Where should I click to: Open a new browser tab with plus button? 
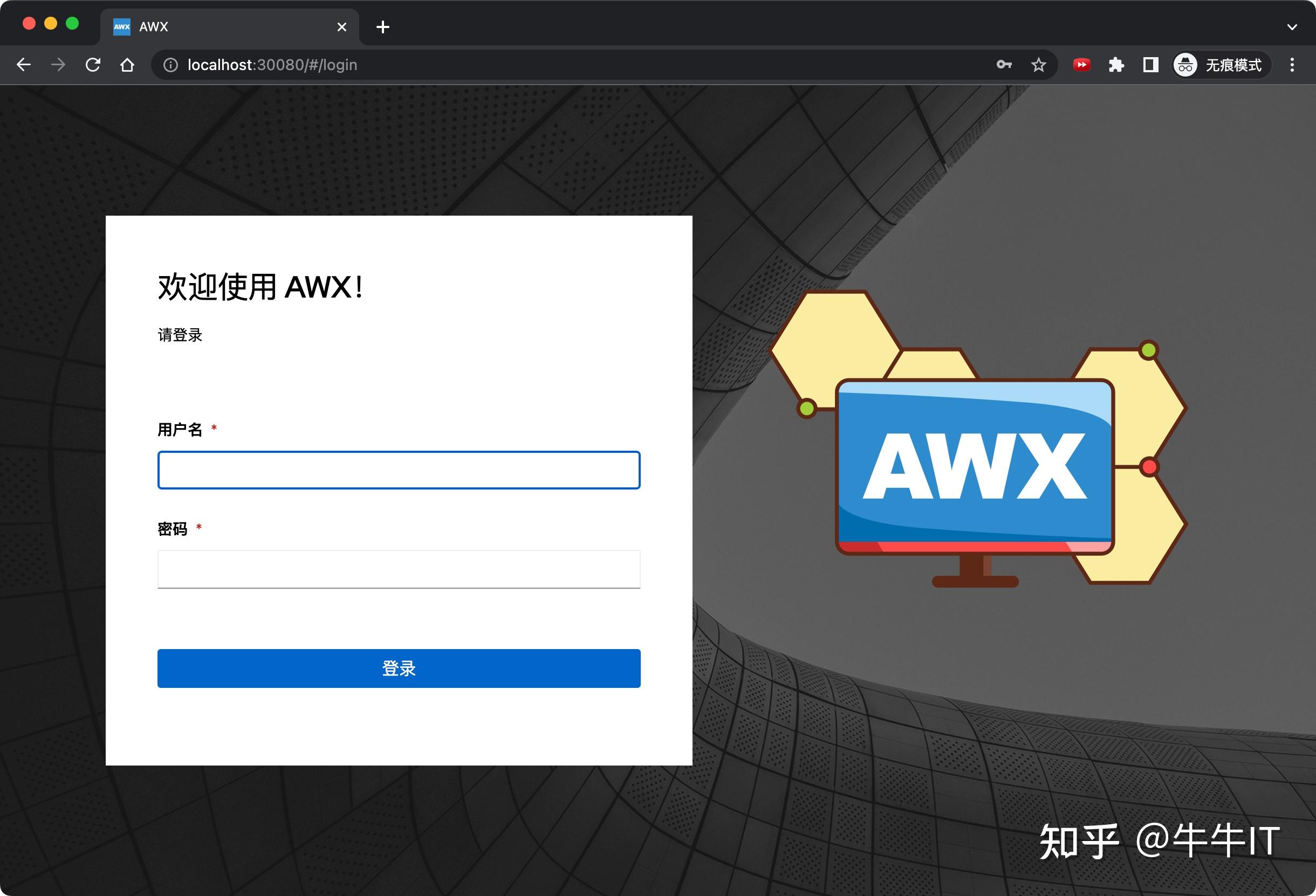(x=383, y=26)
